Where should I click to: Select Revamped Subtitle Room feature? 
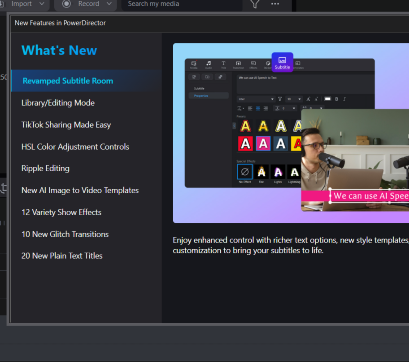click(86, 81)
